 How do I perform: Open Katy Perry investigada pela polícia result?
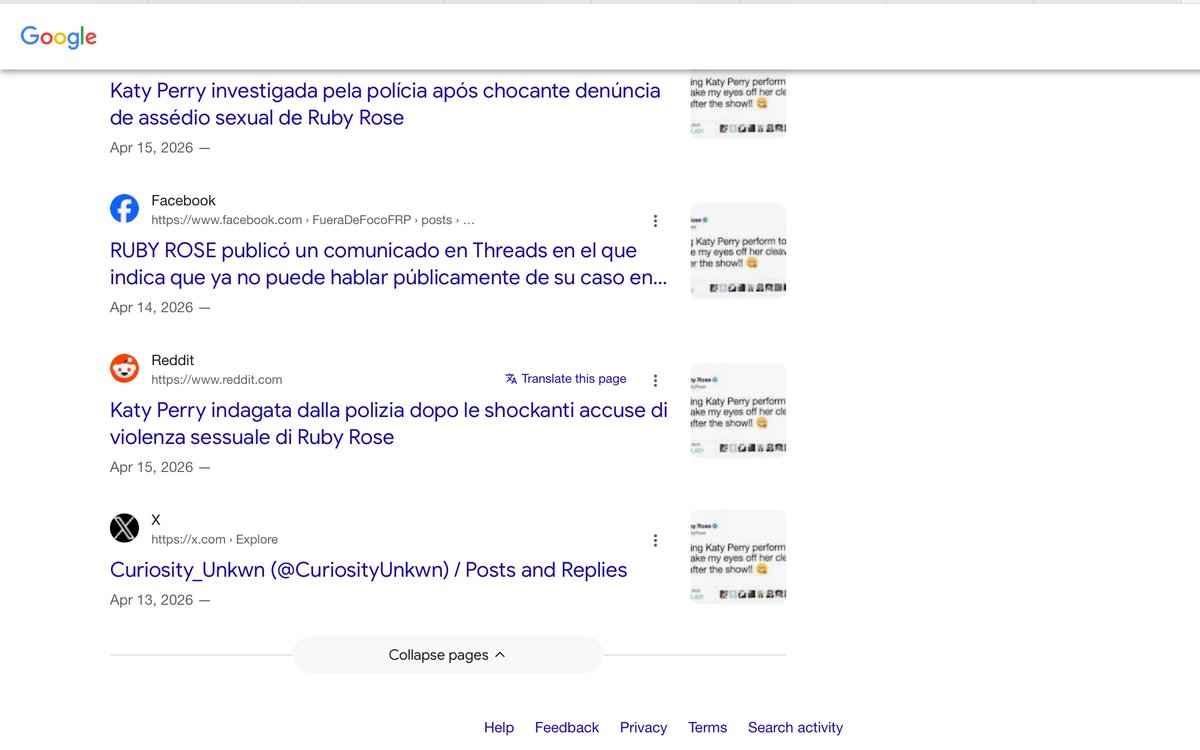pyautogui.click(x=385, y=104)
